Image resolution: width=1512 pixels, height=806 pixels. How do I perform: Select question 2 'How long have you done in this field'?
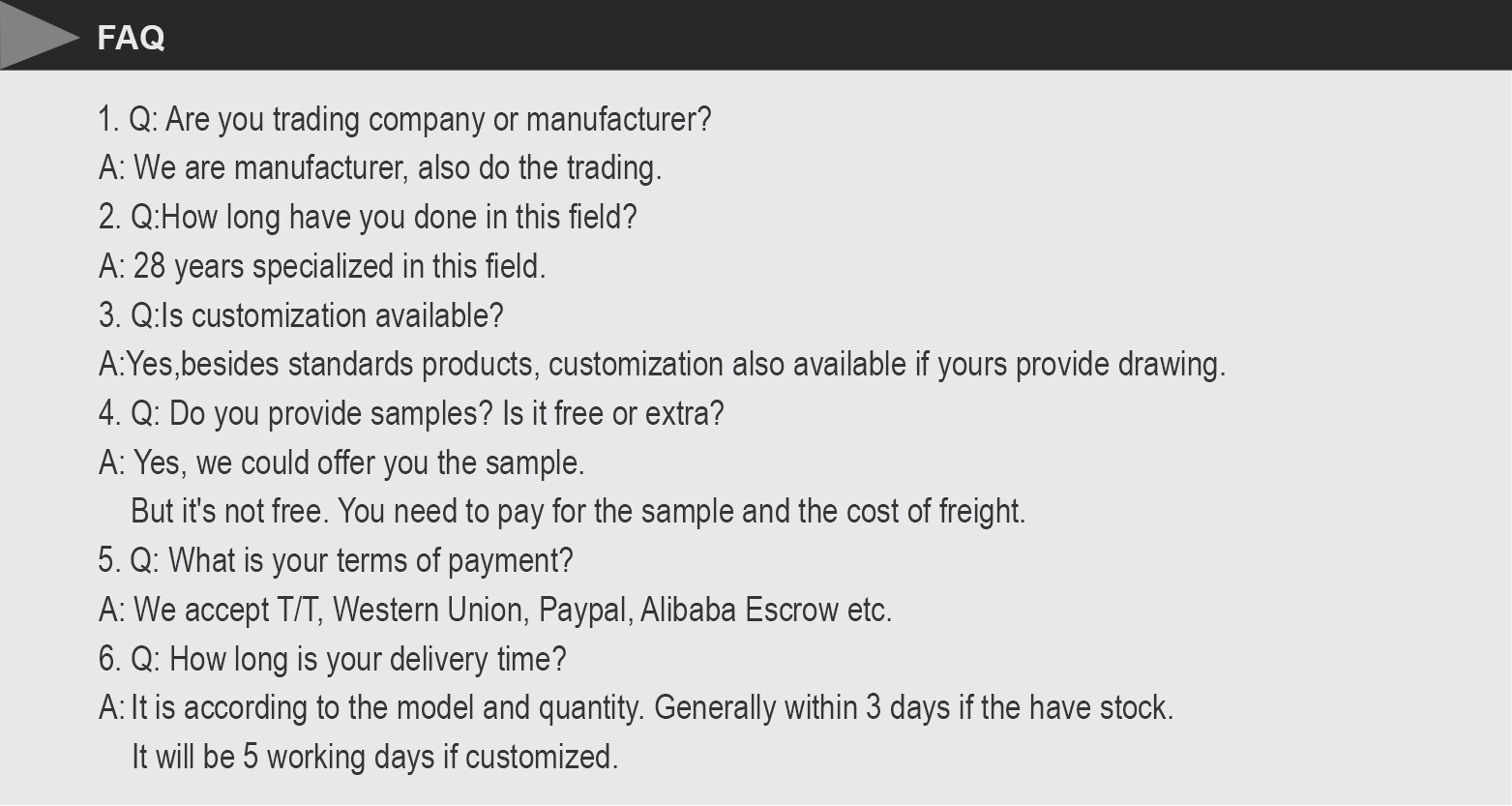(368, 217)
